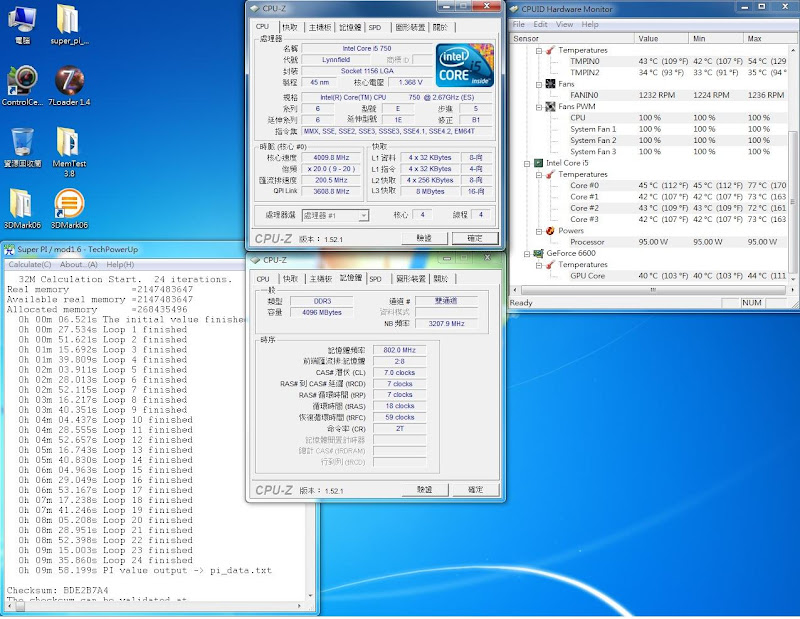The height and width of the screenshot is (619, 800).
Task: Open the Help(H) menu in Super PI
Action: pos(120,264)
